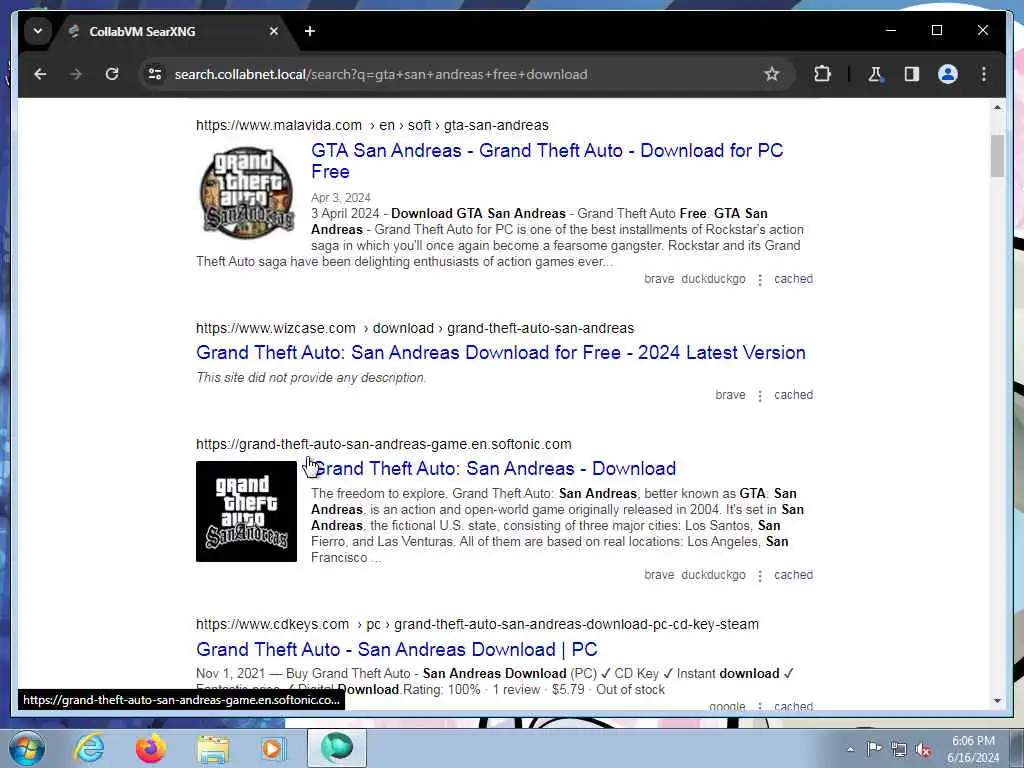Open a new browser tab
1024x768 pixels.
coord(310,31)
